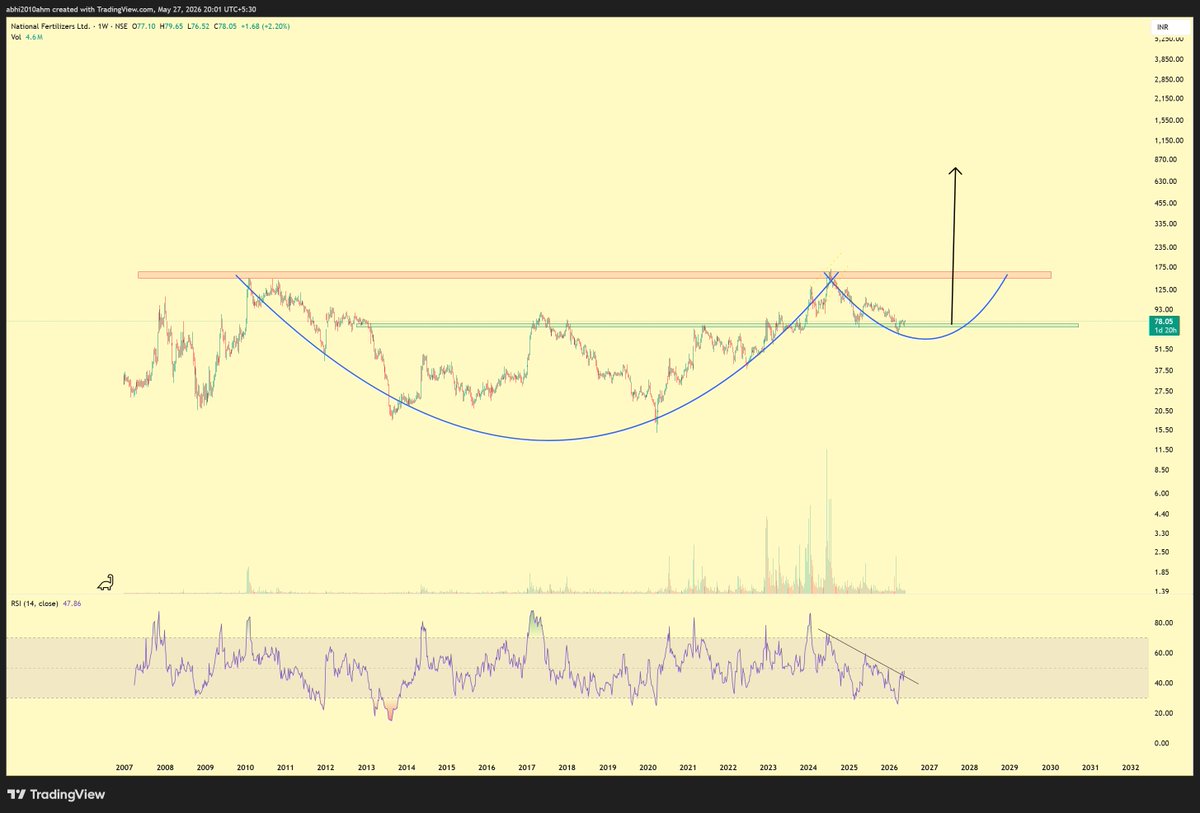Click the RSI 80.00 scale label
Image resolution: width=1200 pixels, height=813 pixels.
pos(1164,623)
